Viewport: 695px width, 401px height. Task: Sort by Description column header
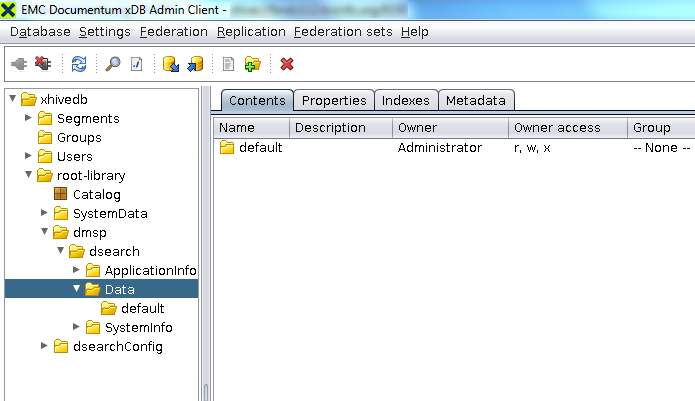point(341,128)
